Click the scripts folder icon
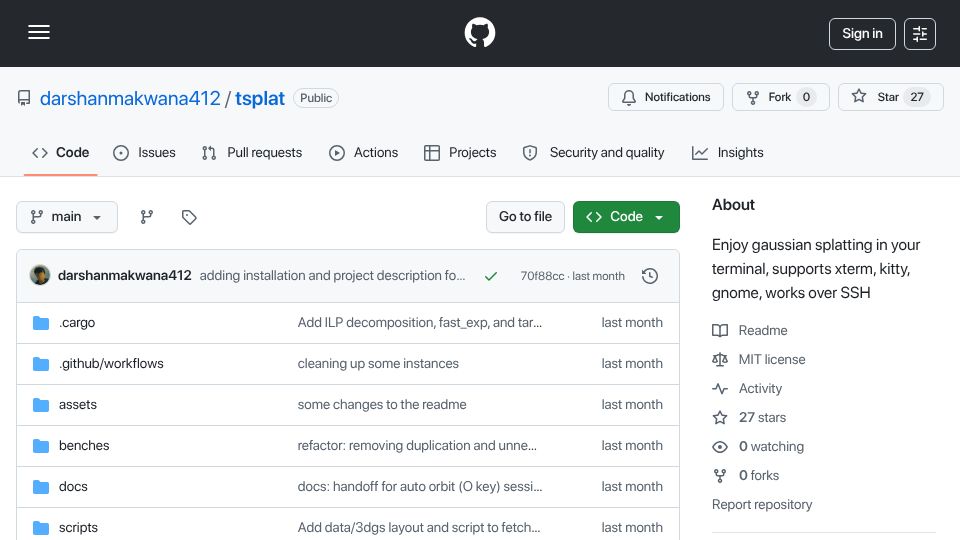The height and width of the screenshot is (540, 960). coord(41,528)
